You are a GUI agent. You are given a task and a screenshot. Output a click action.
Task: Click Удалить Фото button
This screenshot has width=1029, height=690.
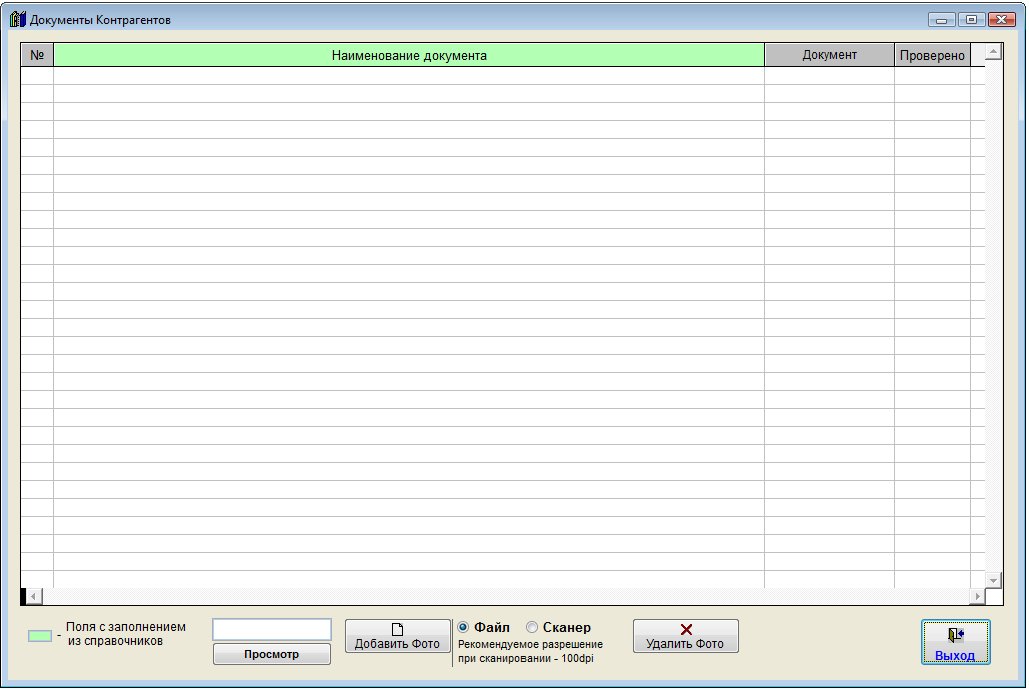[x=686, y=636]
